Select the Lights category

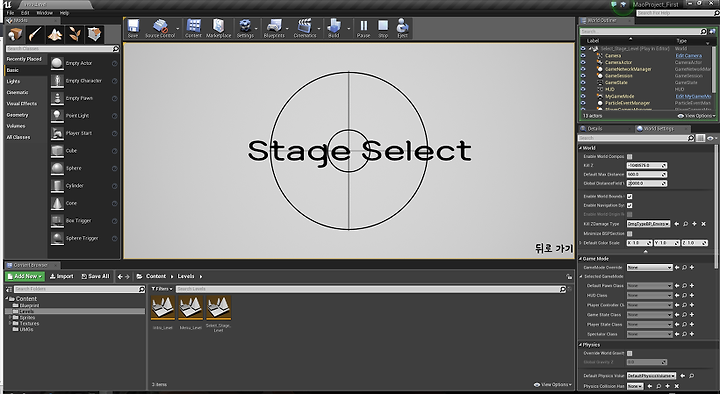coord(13,81)
